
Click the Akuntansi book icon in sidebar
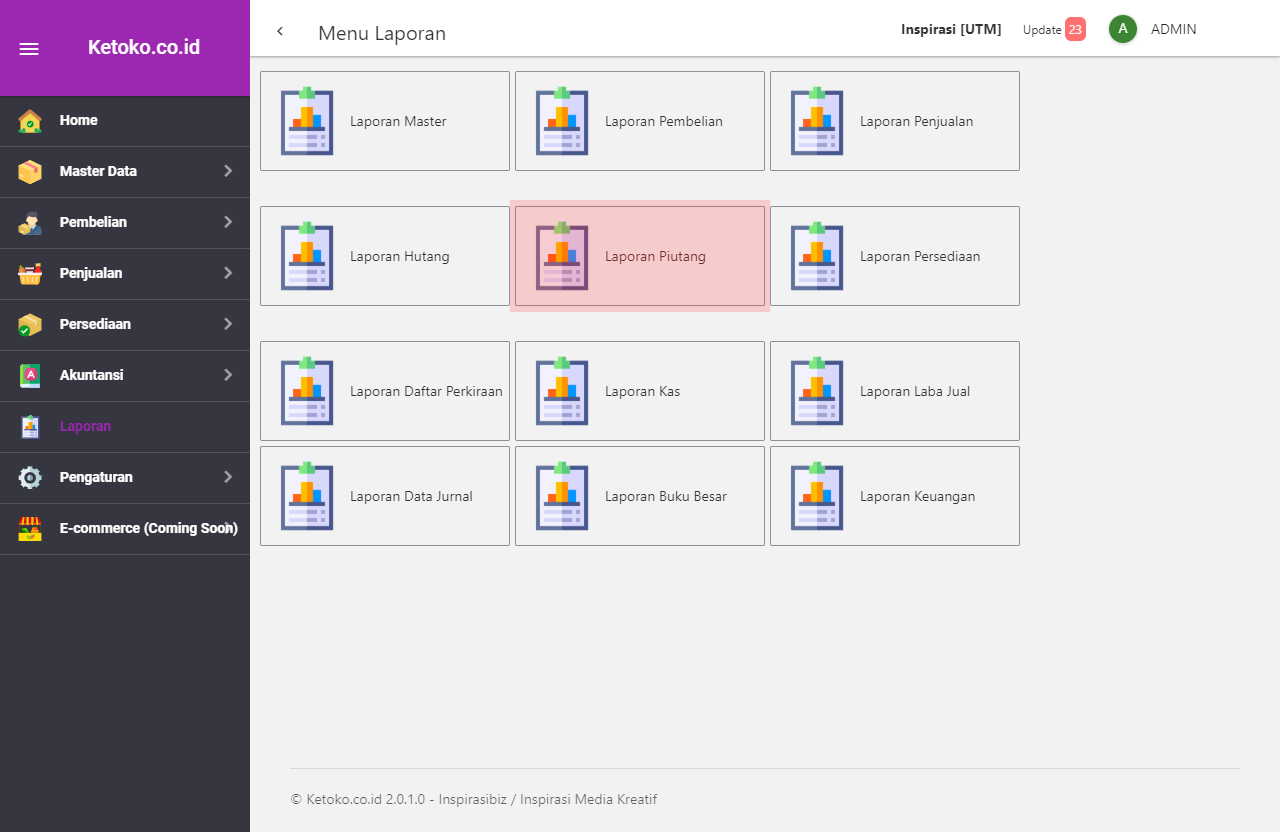tap(30, 376)
